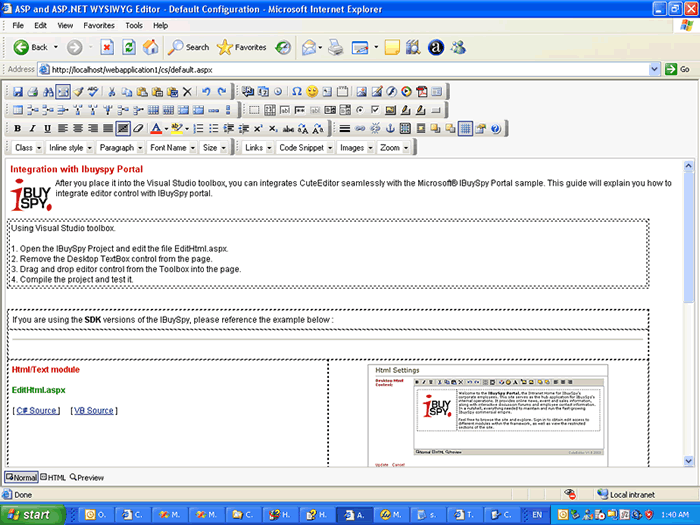The width and height of the screenshot is (700, 525).
Task: Insert a checkbox form element
Action: [x=375, y=110]
